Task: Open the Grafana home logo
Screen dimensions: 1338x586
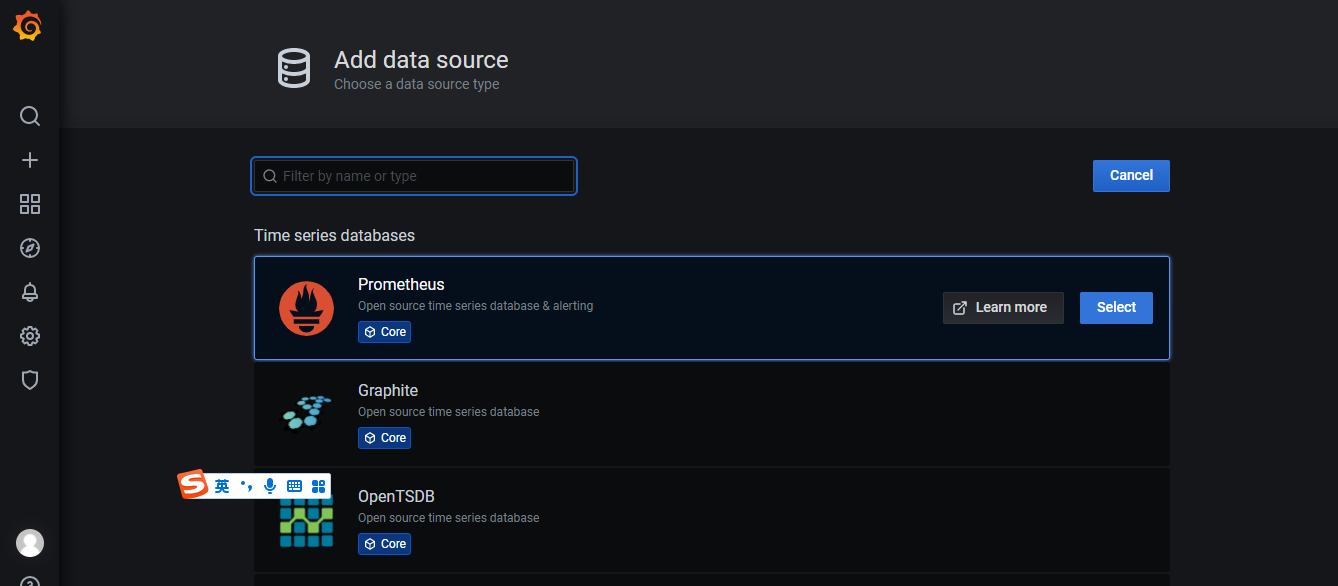Action: tap(28, 27)
